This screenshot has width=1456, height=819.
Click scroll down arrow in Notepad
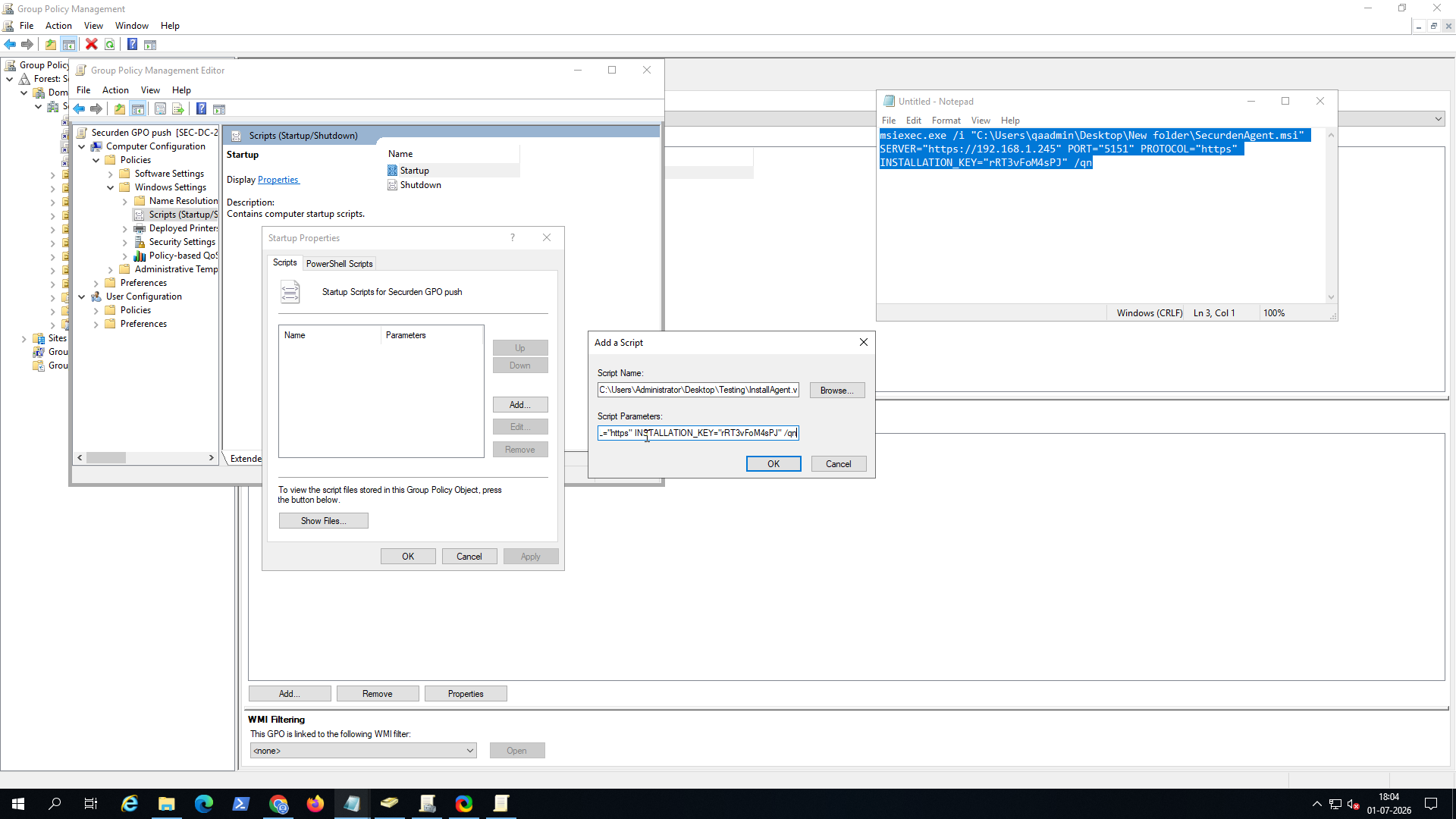(x=1331, y=297)
